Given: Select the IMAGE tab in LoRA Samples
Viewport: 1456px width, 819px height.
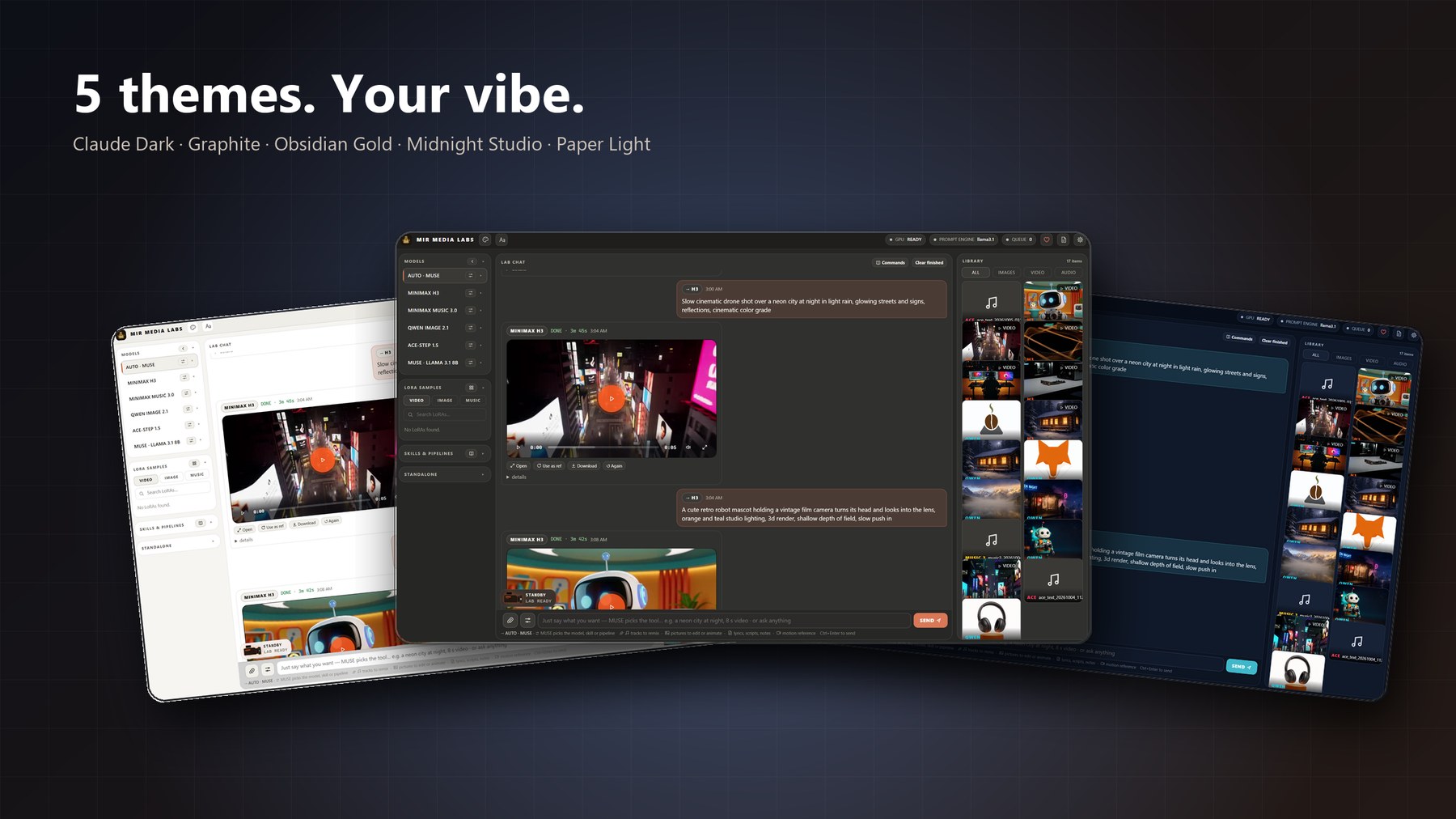Looking at the screenshot, I should (445, 401).
